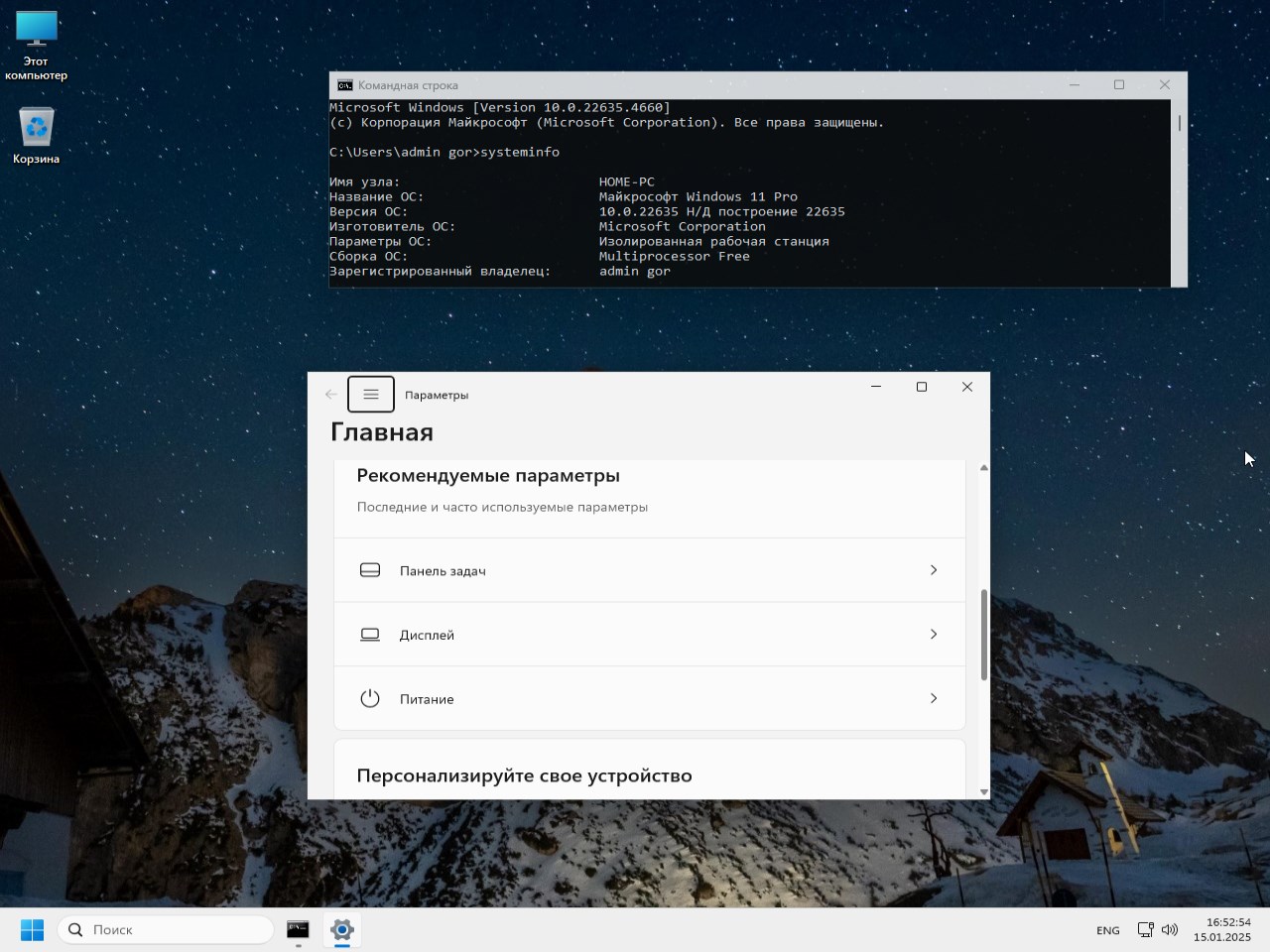The height and width of the screenshot is (952, 1270).
Task: Click the Settings scroll down arrow
Action: [x=983, y=791]
